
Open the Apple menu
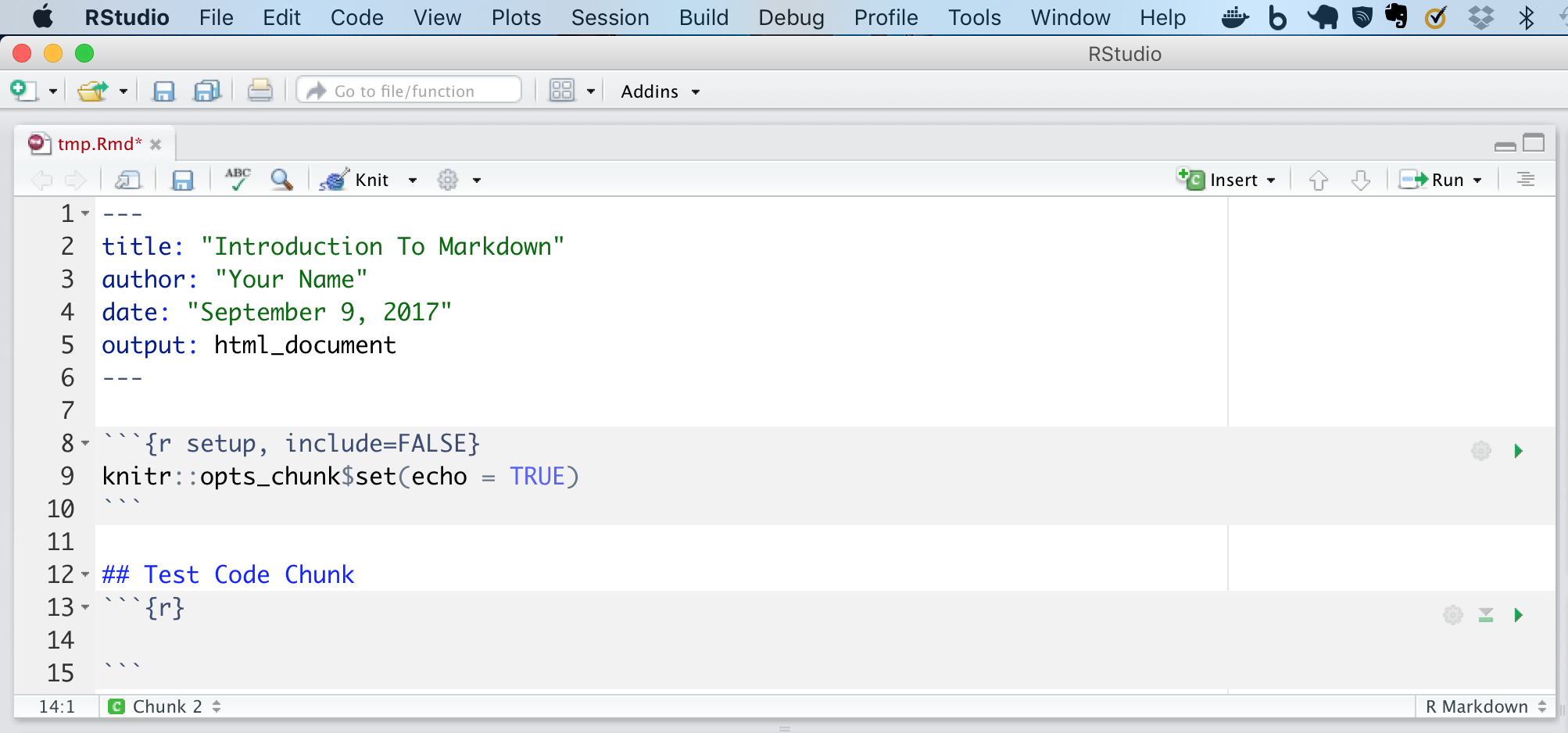[43, 16]
